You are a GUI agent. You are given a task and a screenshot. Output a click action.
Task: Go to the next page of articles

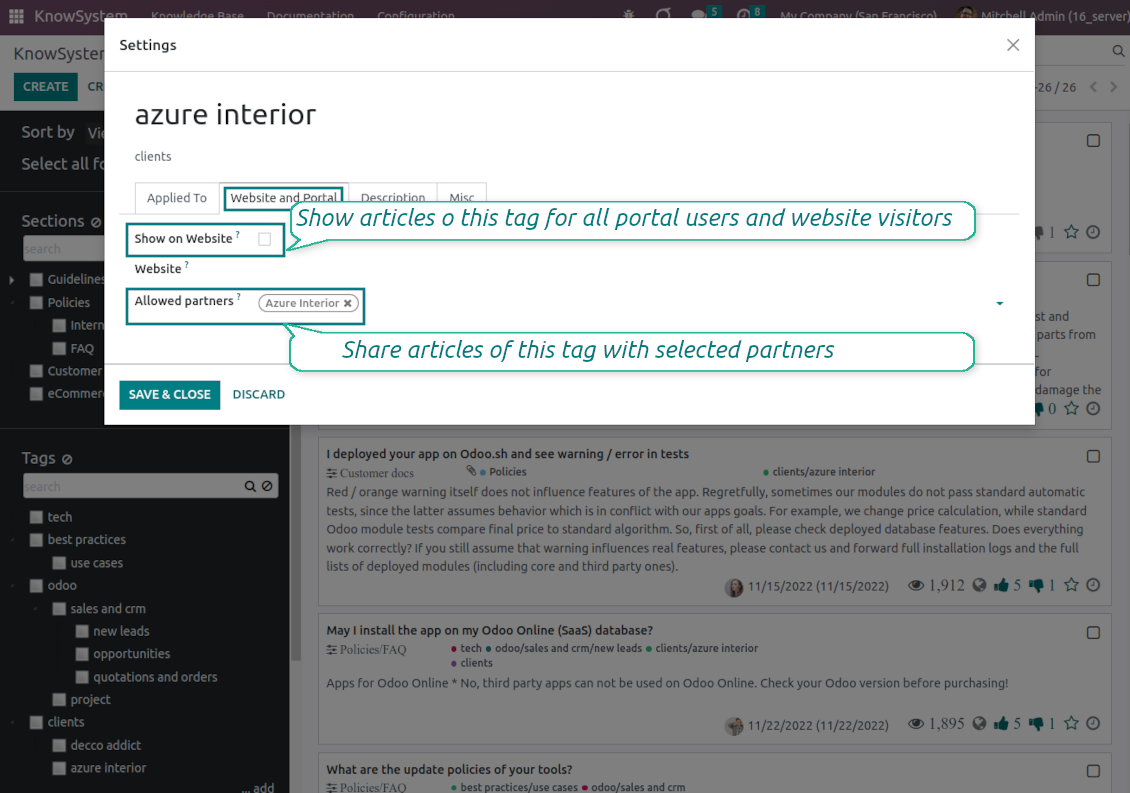pyautogui.click(x=1113, y=87)
